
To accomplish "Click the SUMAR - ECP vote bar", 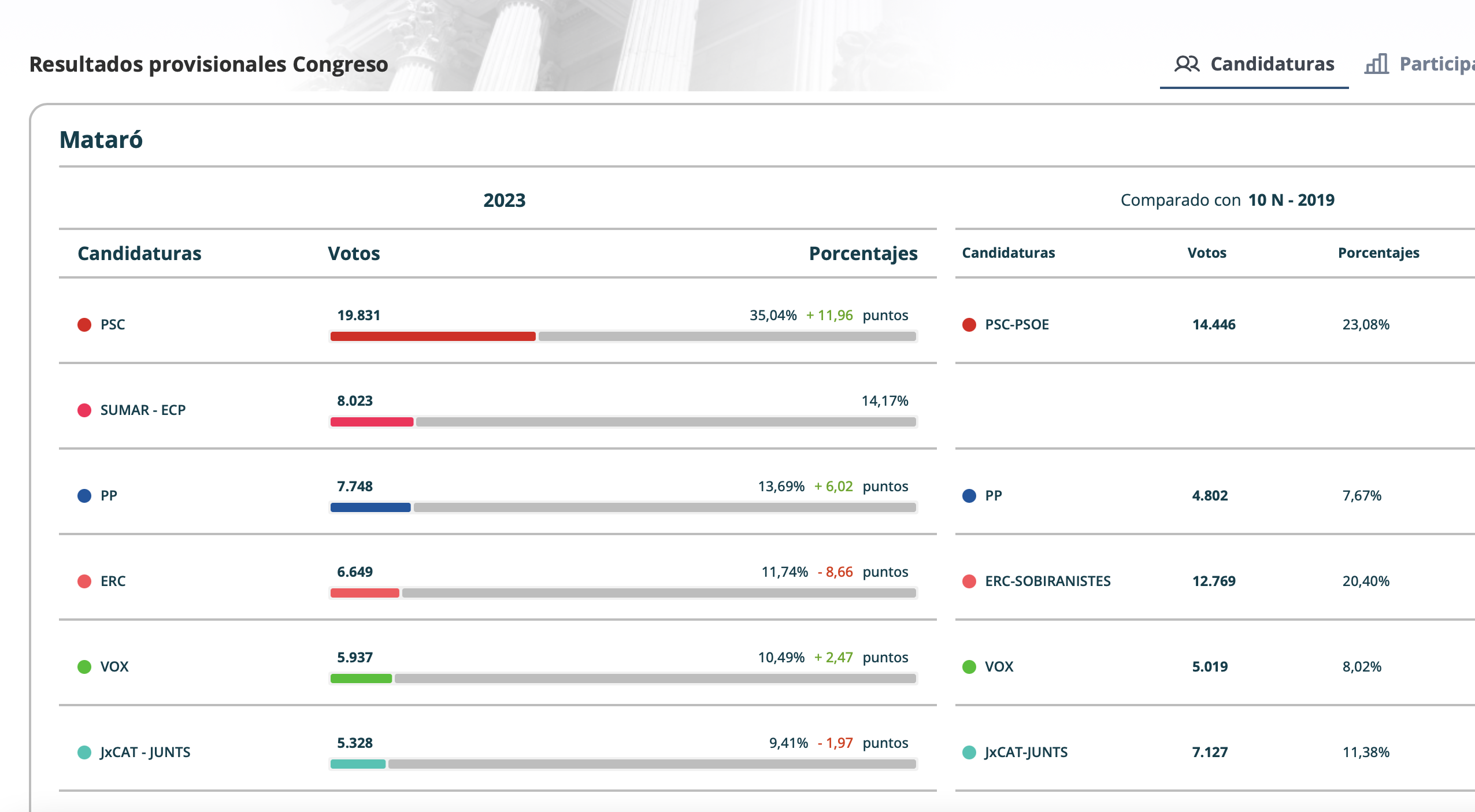I will (623, 422).
